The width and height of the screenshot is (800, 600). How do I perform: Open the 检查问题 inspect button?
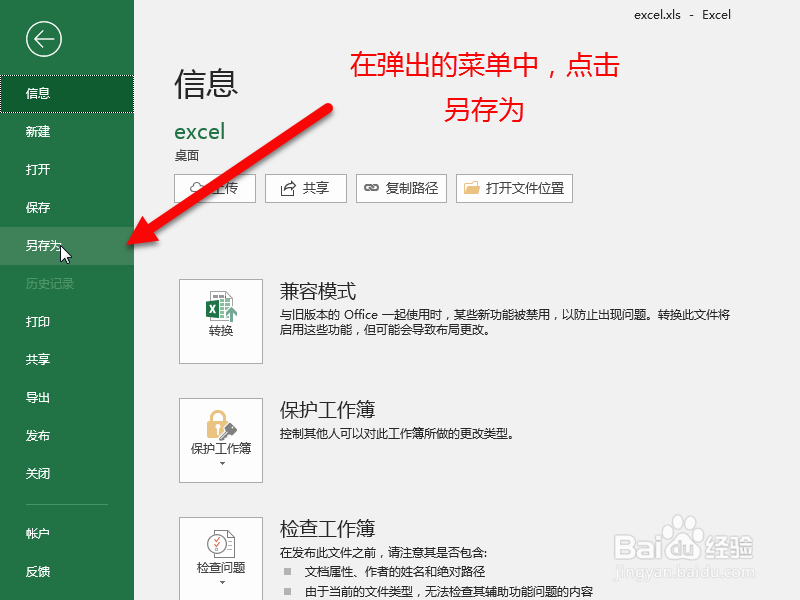pos(221,559)
